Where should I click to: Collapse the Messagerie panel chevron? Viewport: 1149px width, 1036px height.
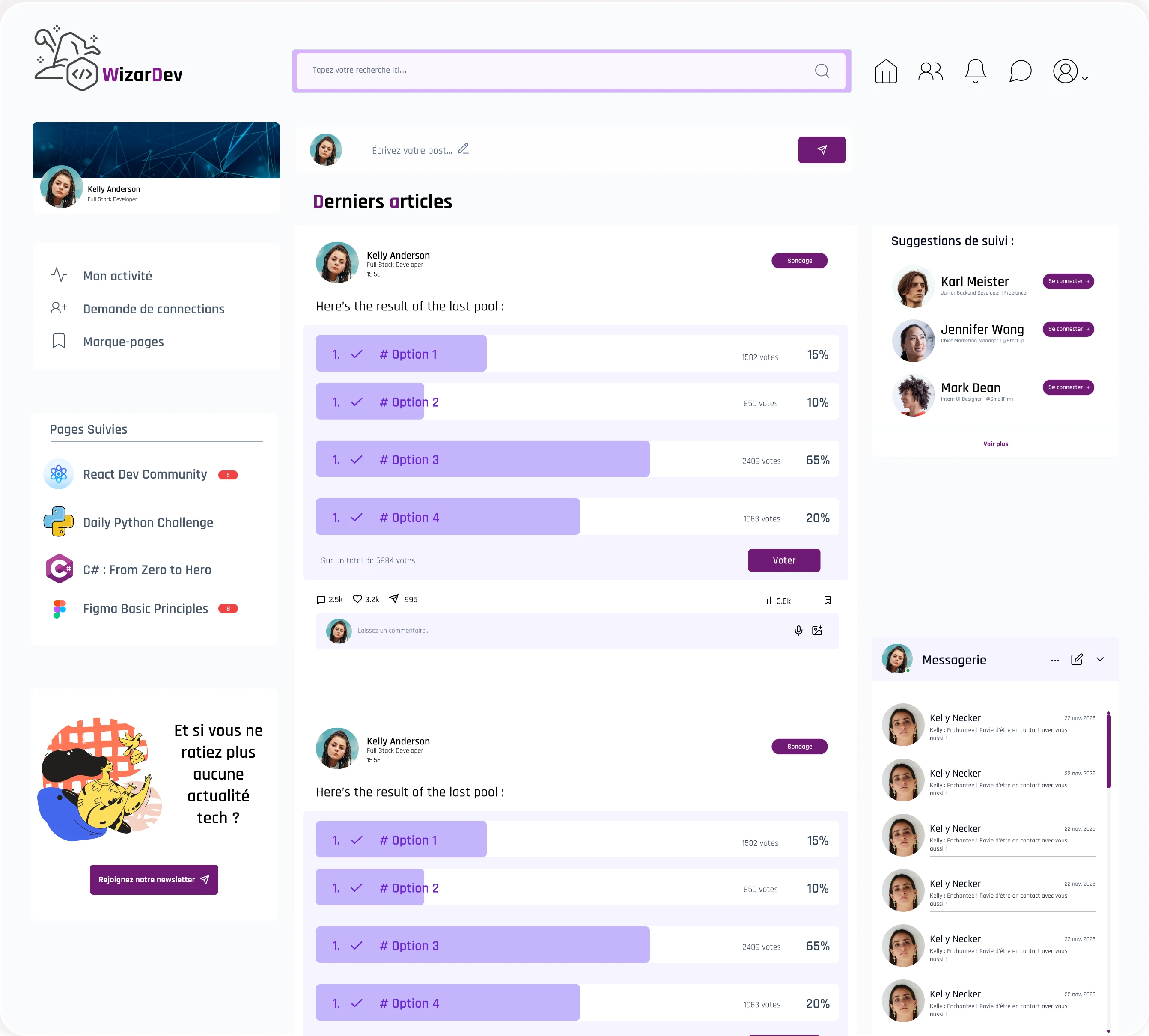(1099, 659)
